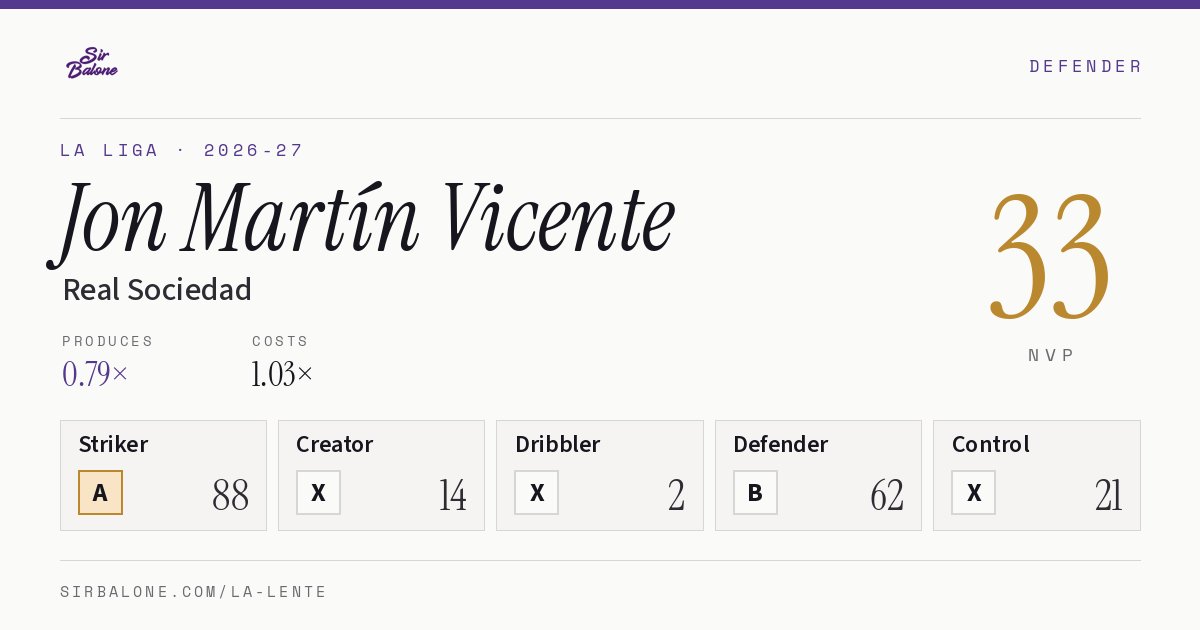Click the COSTS label
Viewport: 1200px width, 630px height.
[x=281, y=341]
